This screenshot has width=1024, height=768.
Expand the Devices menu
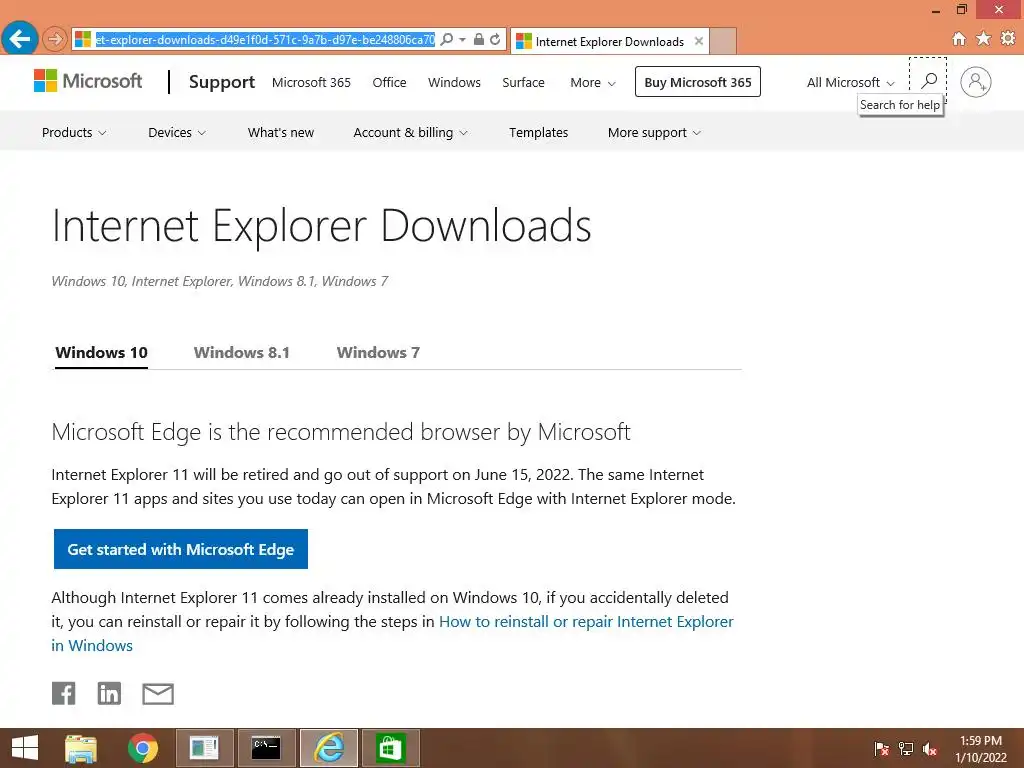(x=177, y=133)
